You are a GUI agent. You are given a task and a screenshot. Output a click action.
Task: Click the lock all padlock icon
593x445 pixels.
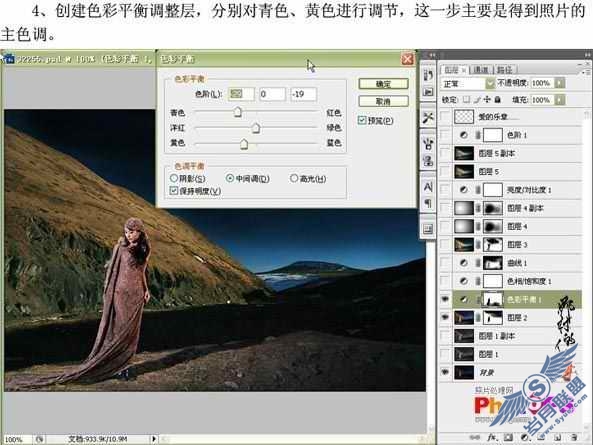point(498,99)
